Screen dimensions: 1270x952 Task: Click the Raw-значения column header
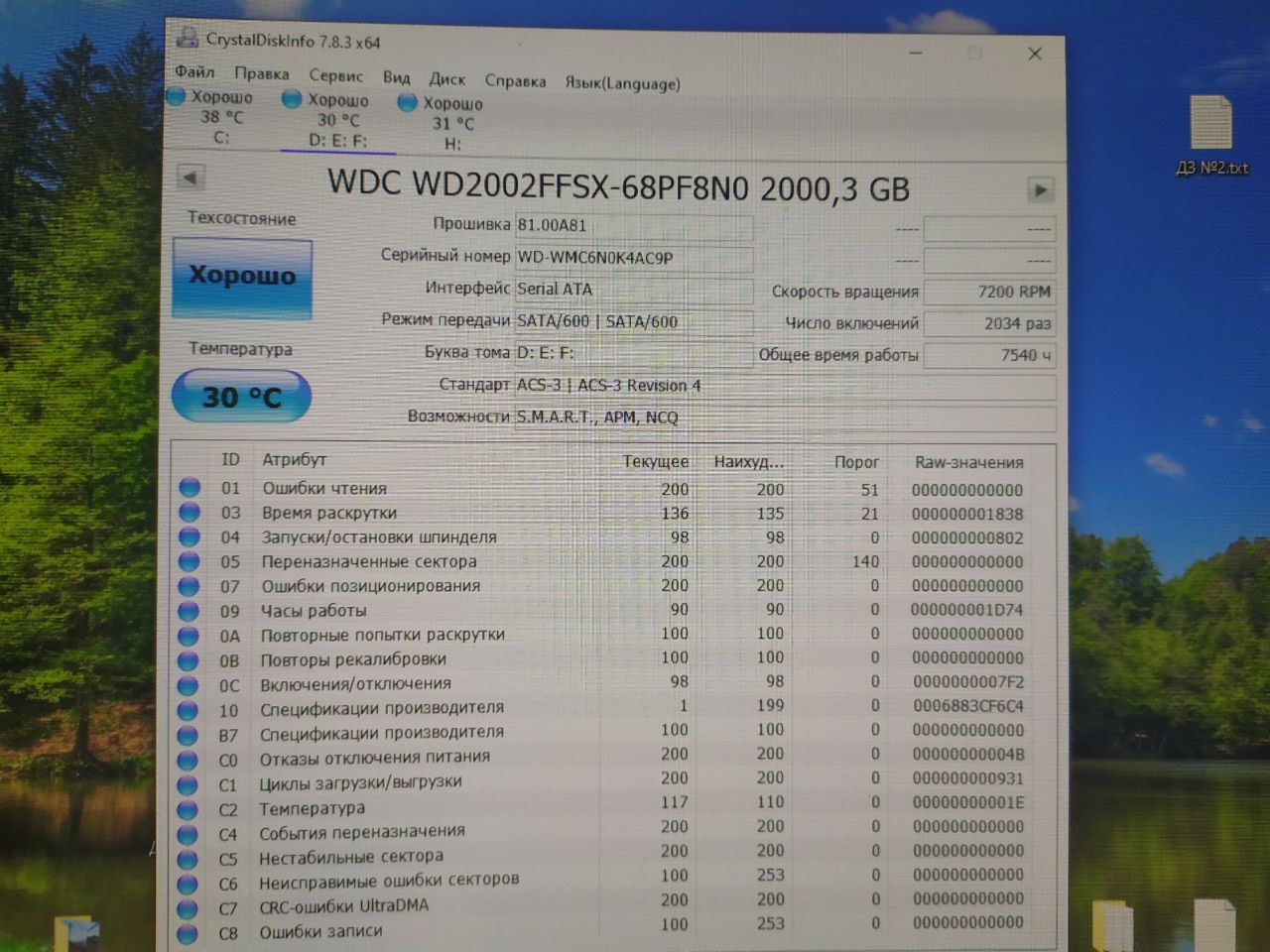[968, 462]
